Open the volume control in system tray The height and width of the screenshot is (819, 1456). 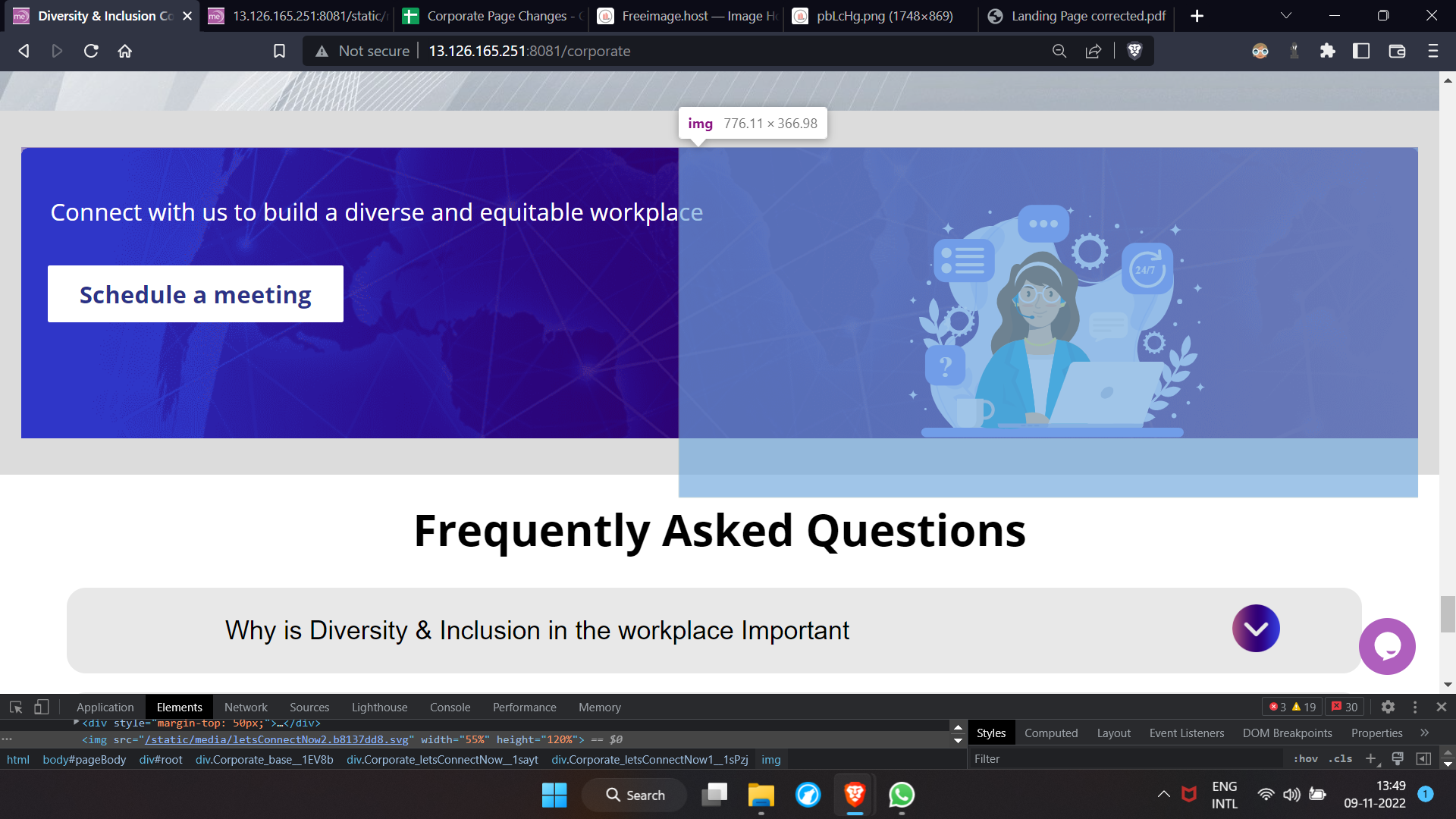1291,794
